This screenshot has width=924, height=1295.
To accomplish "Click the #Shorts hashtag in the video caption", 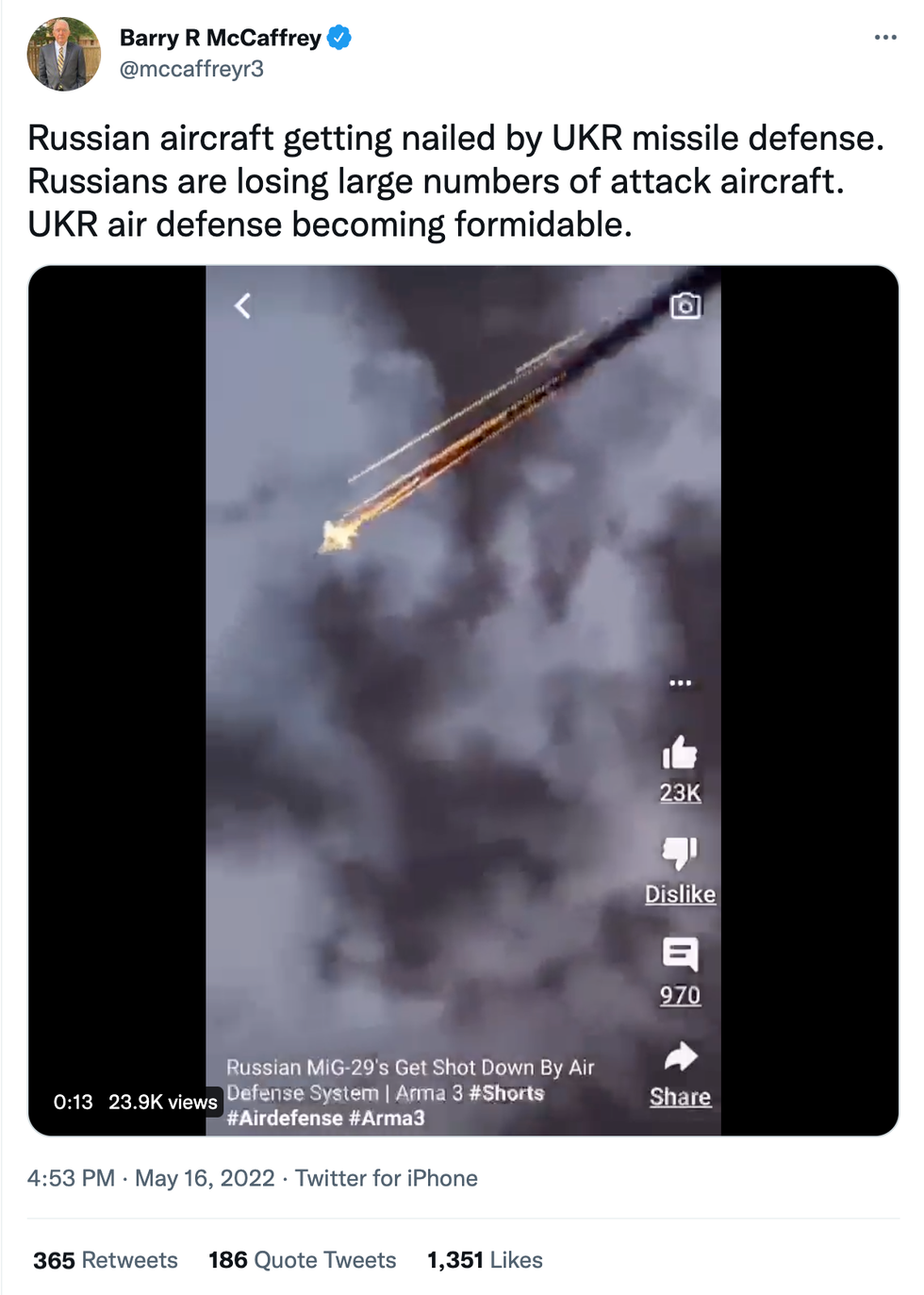I will (506, 1093).
